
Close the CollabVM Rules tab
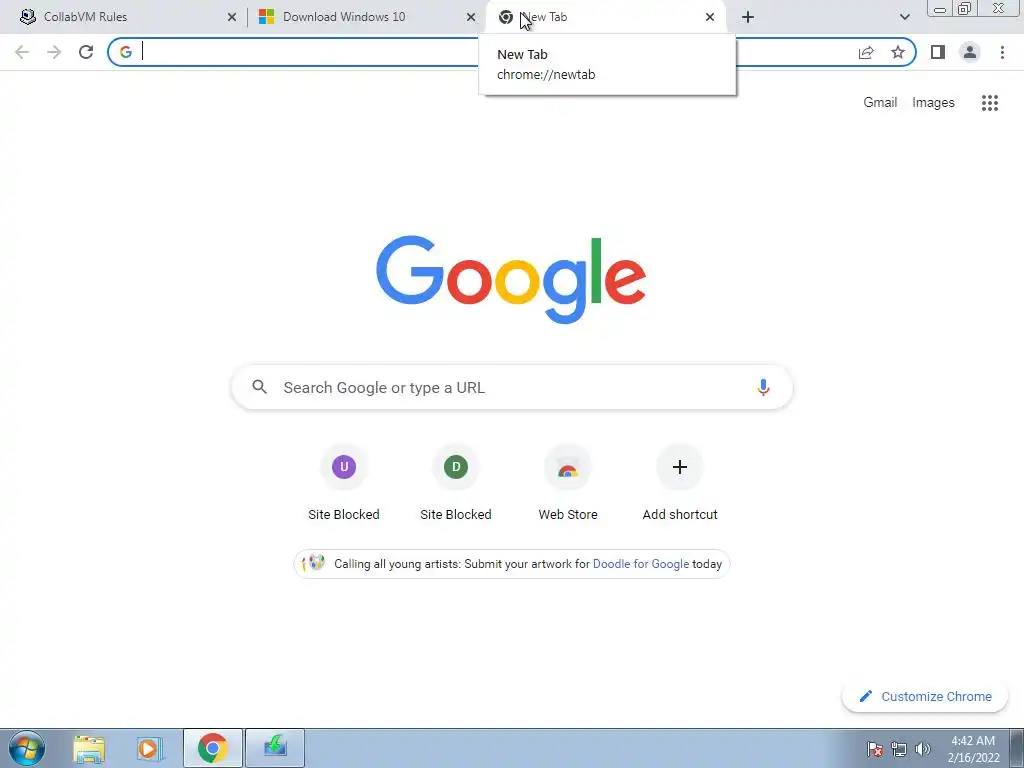pos(232,17)
